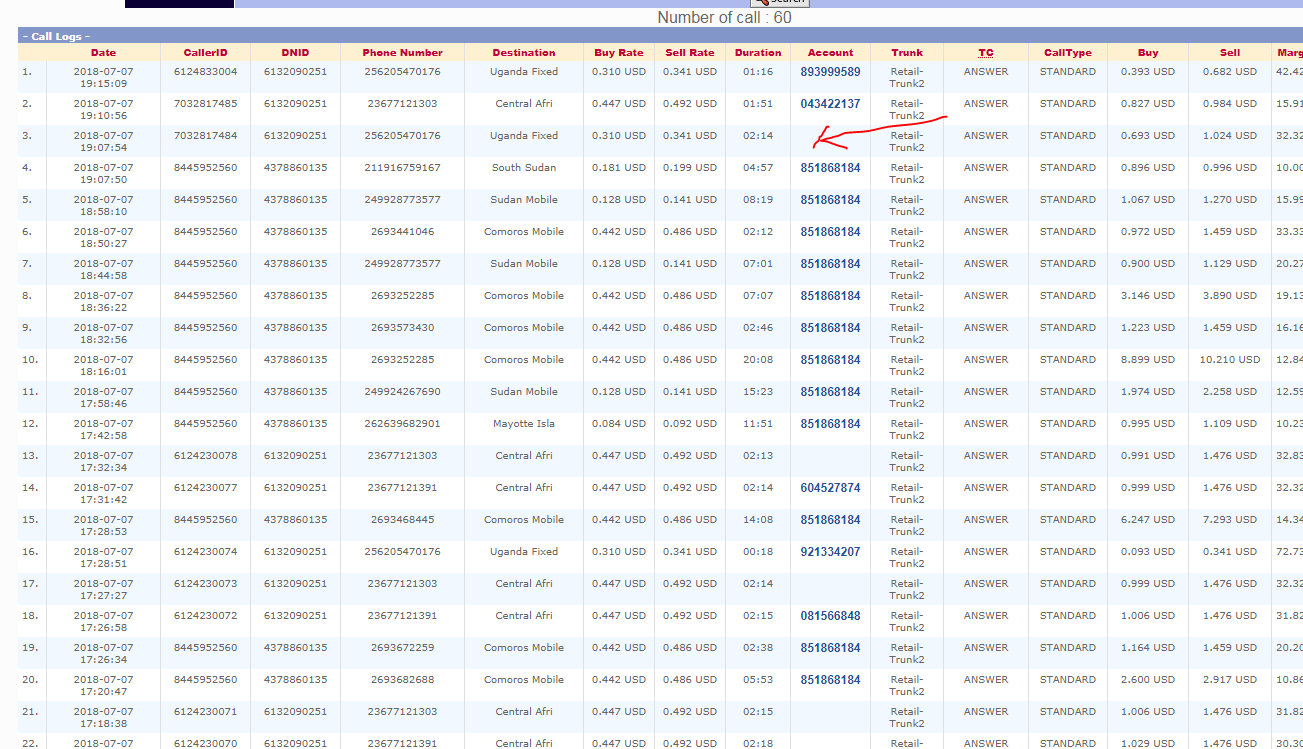The height and width of the screenshot is (749, 1303).
Task: Click the 00:18 duration cell
Action: tap(758, 552)
